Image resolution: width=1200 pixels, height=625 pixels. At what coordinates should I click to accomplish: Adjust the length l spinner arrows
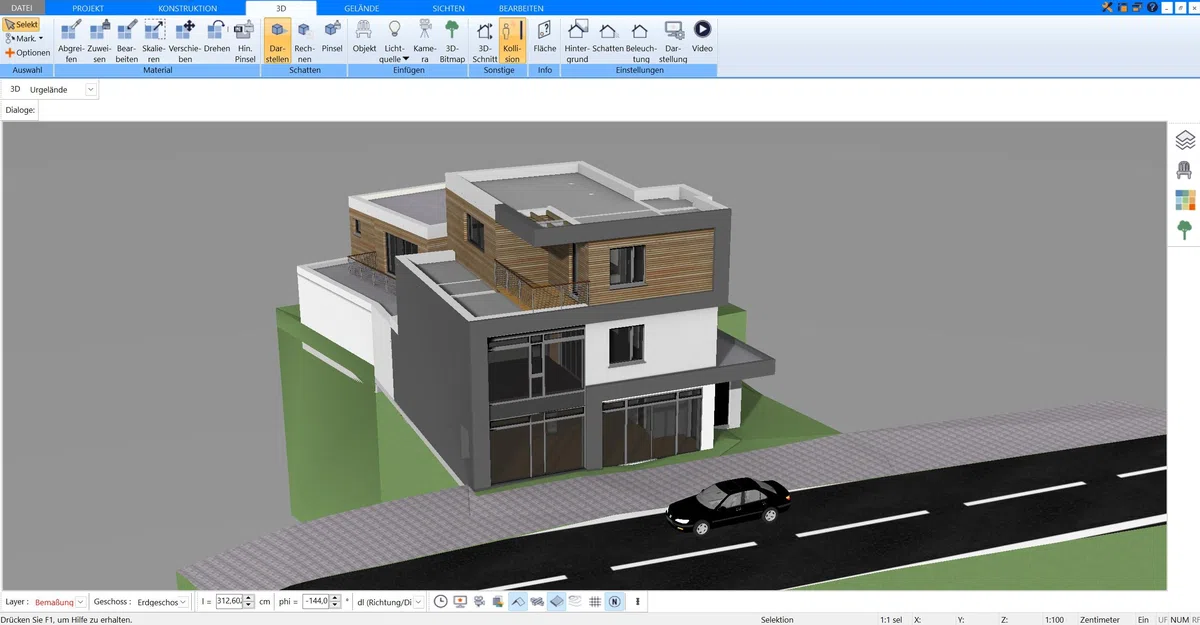[x=250, y=602]
